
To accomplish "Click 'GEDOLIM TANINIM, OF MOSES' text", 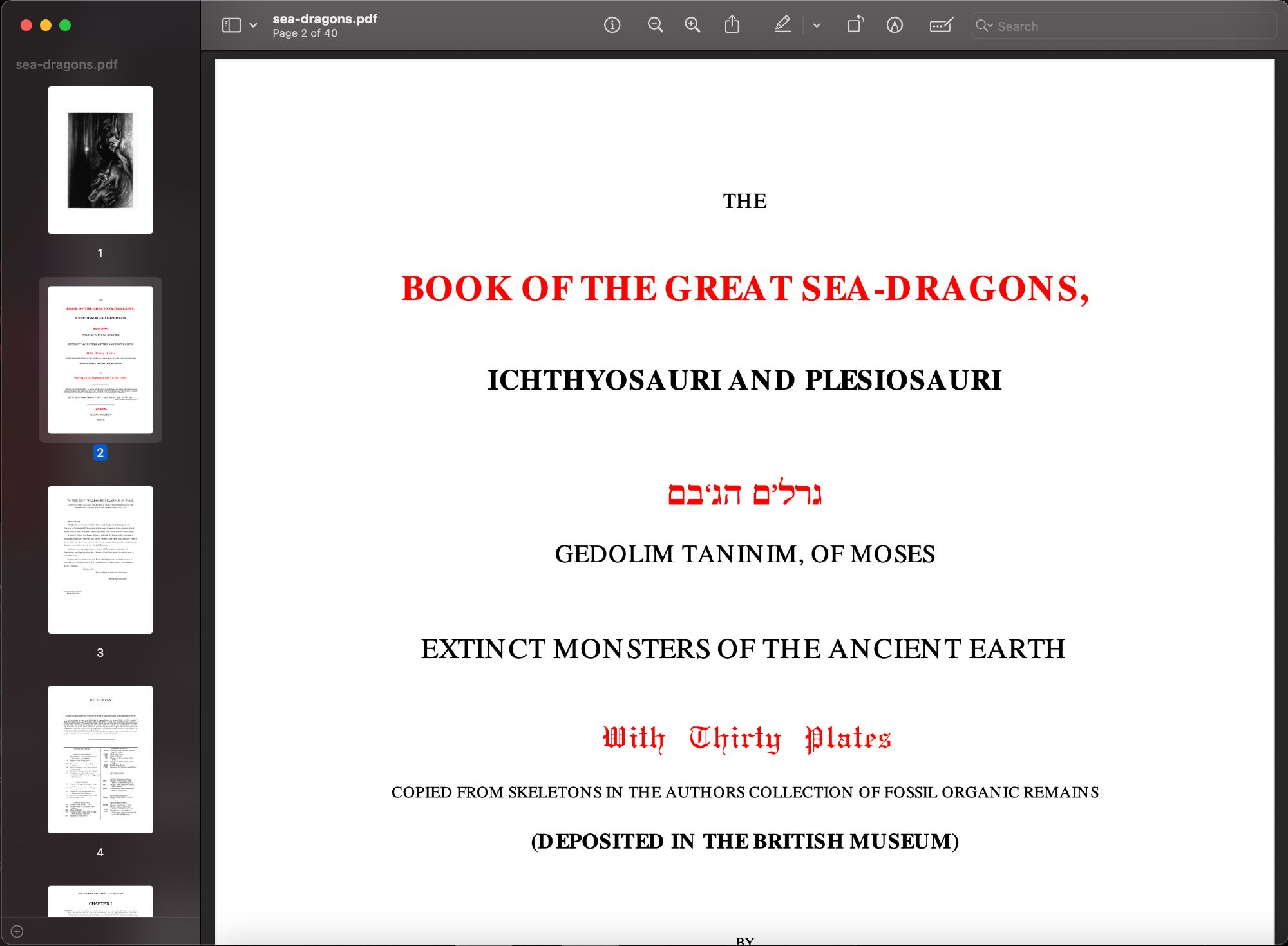I will 744,554.
